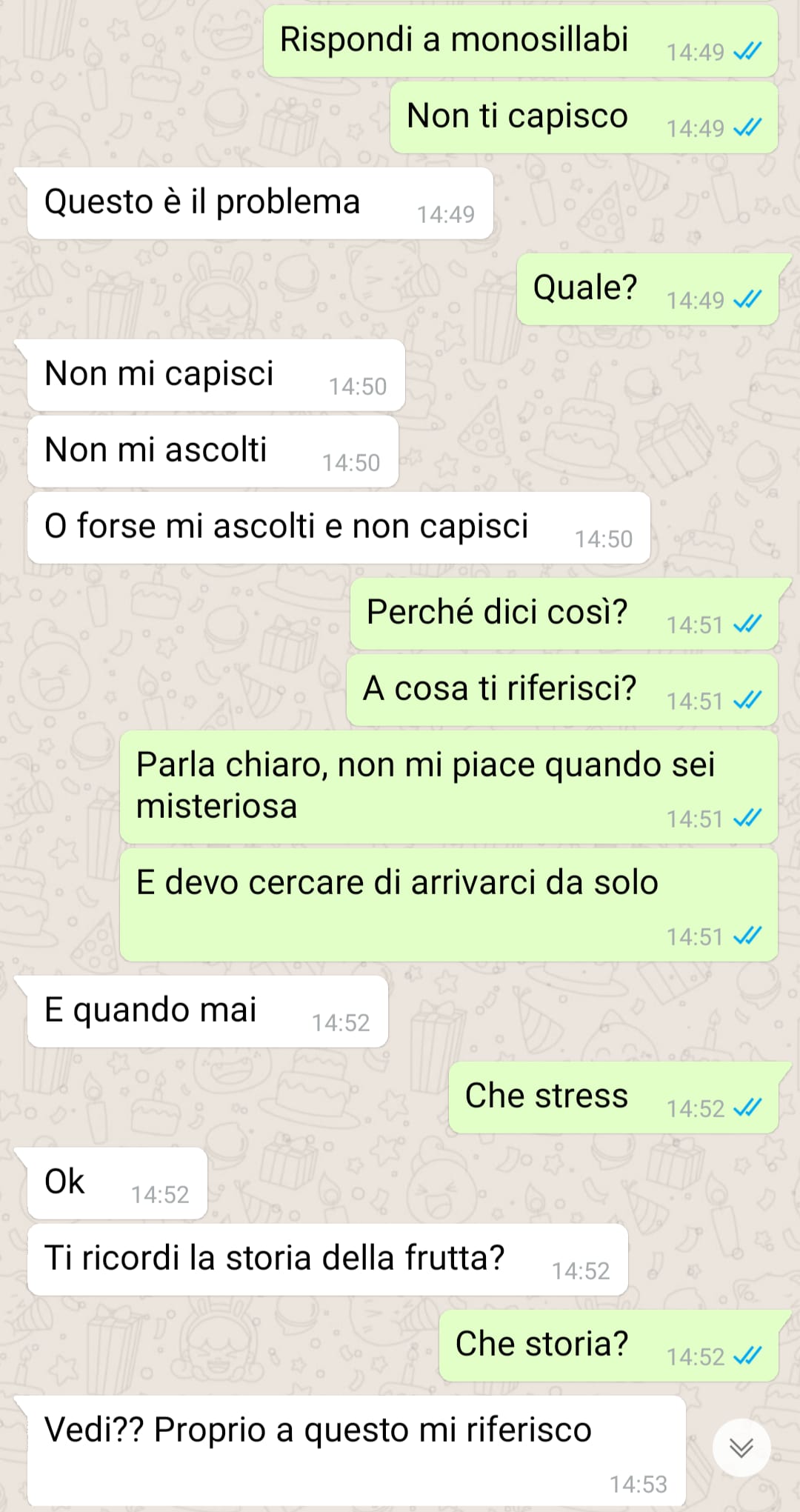Tap the 14:53 timestamp on last message
Screen dimensions: 800x1512
(638, 1485)
